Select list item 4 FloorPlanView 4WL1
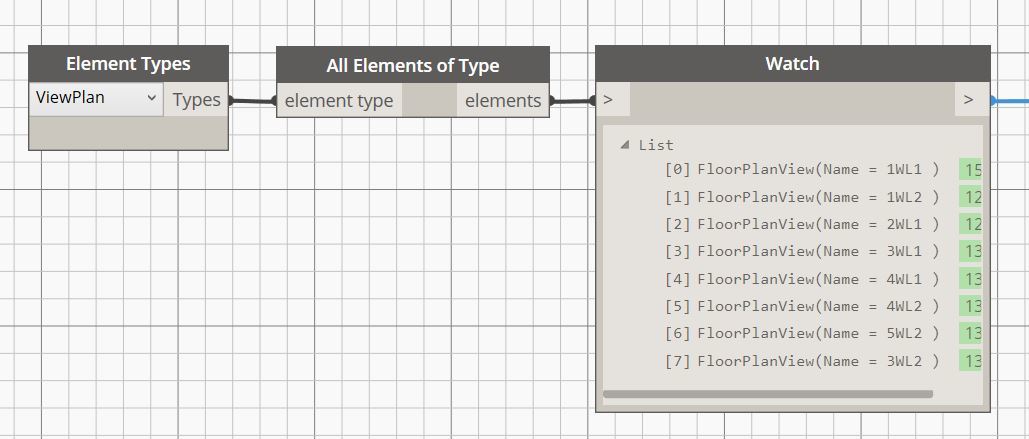This screenshot has height=439, width=1029. 804,279
